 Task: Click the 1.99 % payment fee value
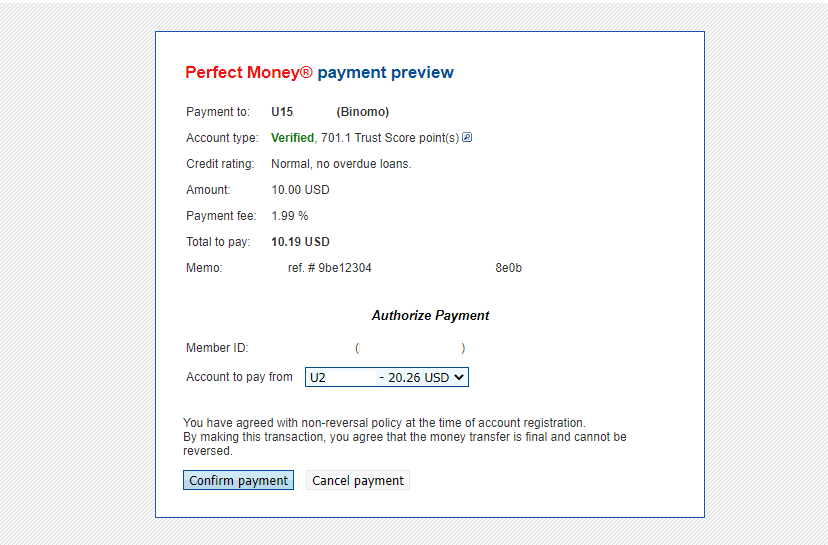pyautogui.click(x=290, y=216)
